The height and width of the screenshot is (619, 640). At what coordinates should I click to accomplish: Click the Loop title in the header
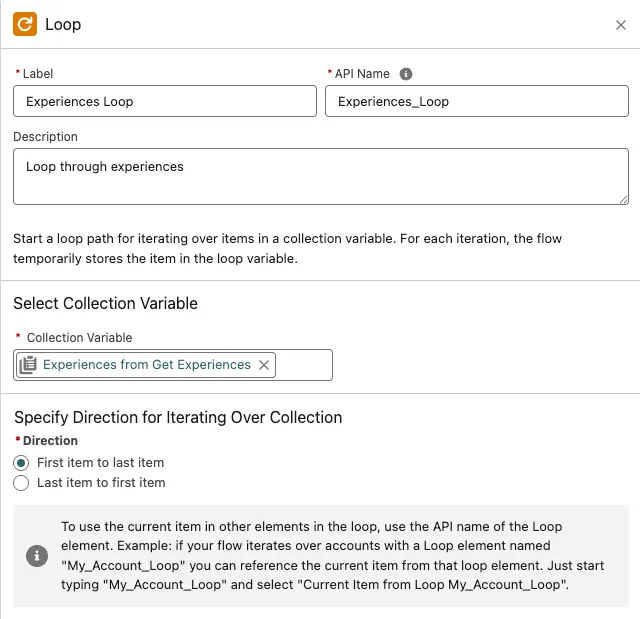(x=63, y=25)
